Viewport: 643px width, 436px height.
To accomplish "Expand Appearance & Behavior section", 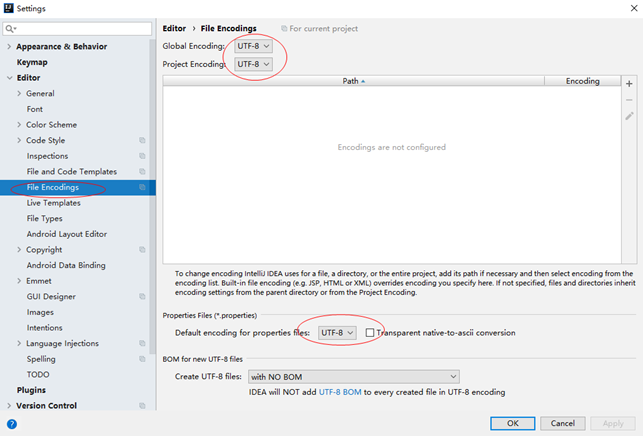I will tap(9, 46).
